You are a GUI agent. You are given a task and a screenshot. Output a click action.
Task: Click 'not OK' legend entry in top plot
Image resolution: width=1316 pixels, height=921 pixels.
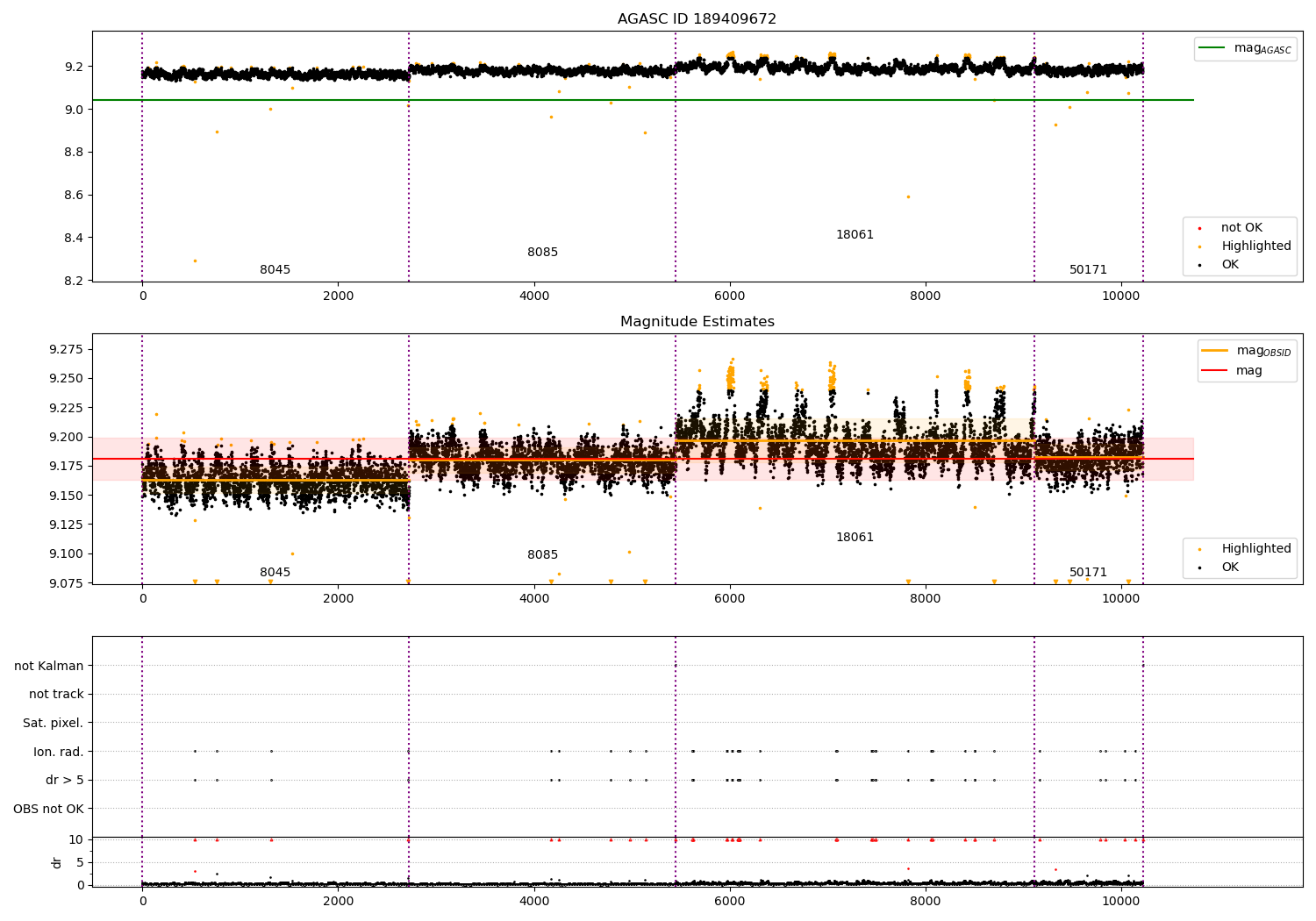[x=1231, y=227]
